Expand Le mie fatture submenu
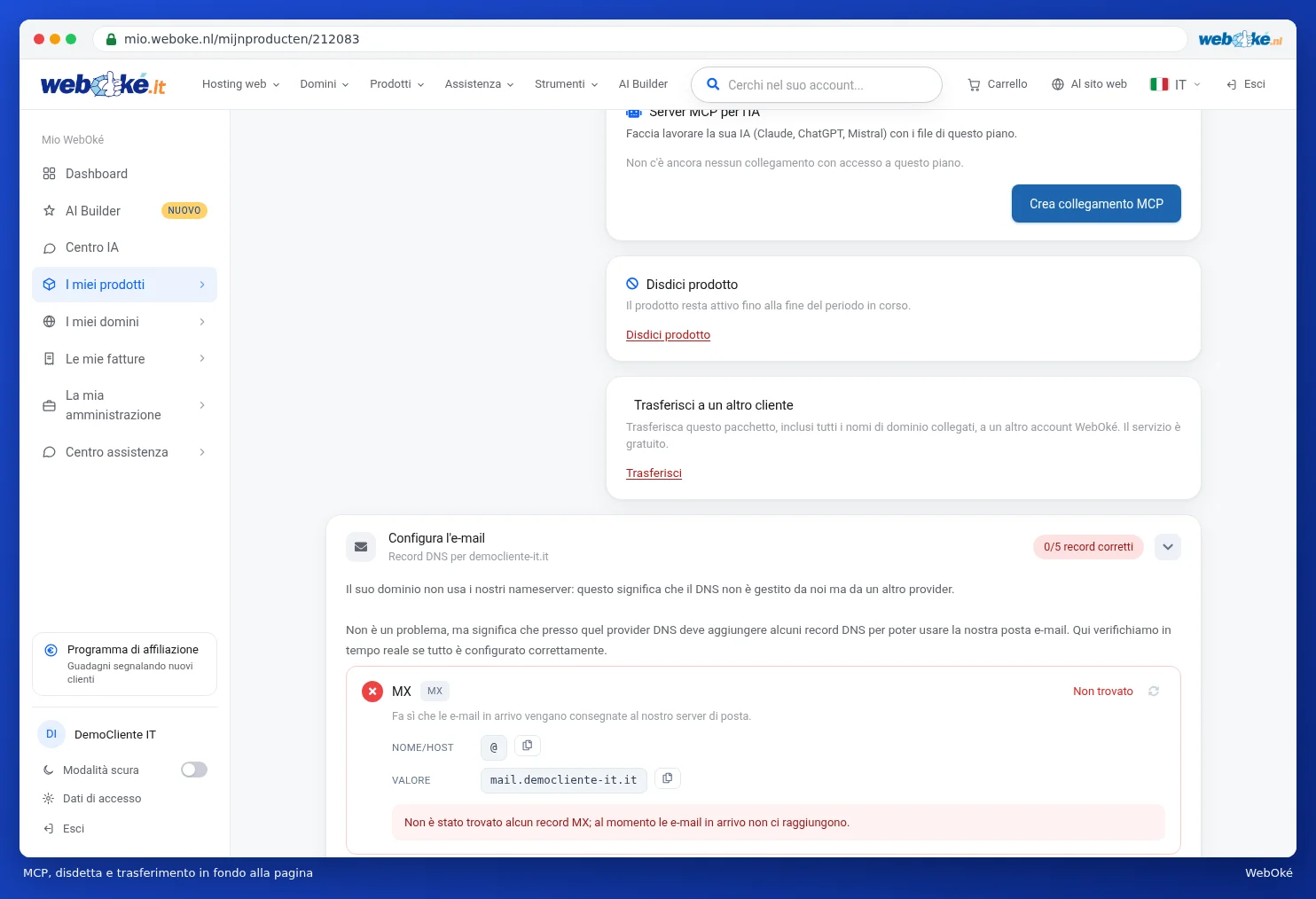 click(202, 359)
